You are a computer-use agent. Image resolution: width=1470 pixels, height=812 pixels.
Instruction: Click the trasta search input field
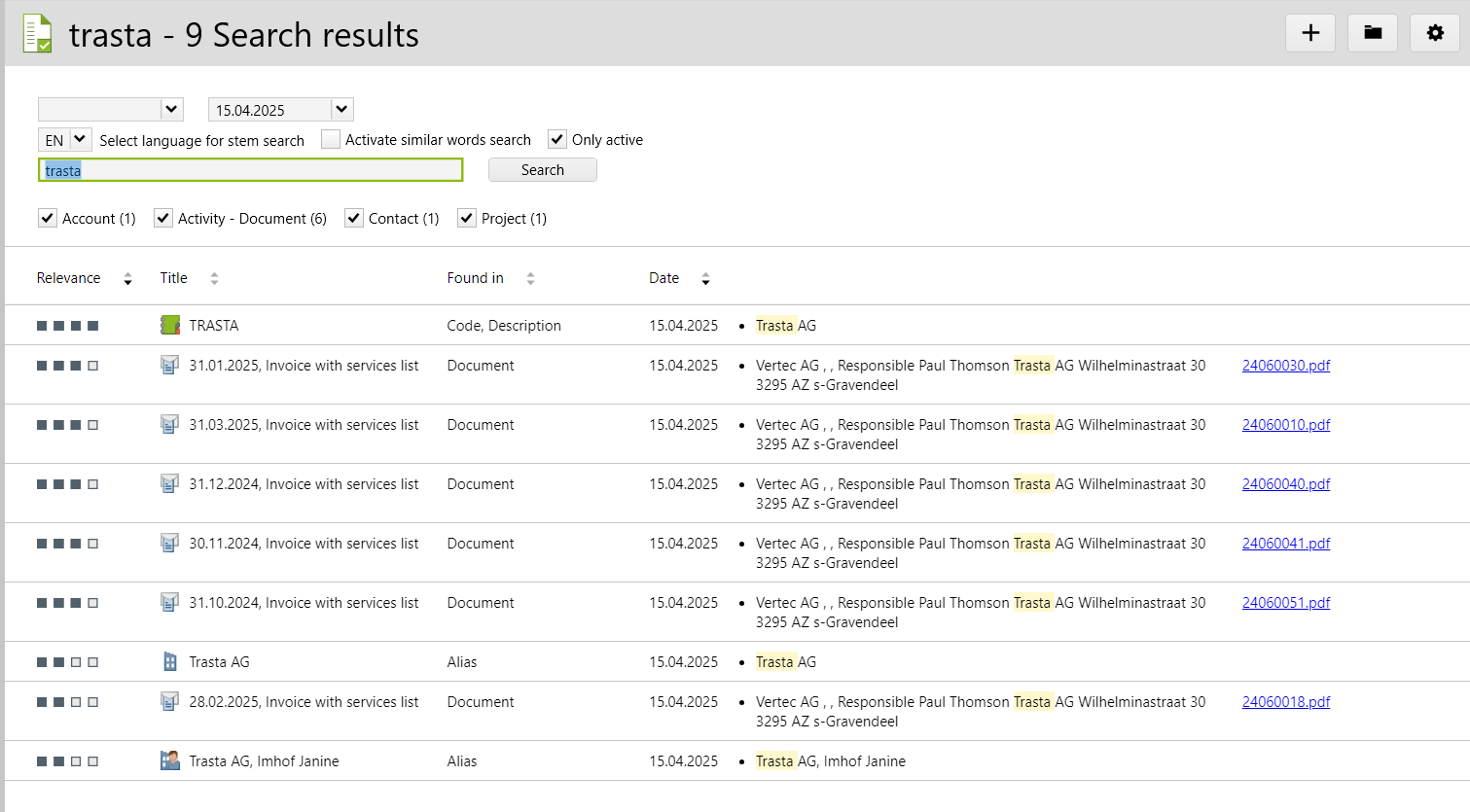(251, 170)
